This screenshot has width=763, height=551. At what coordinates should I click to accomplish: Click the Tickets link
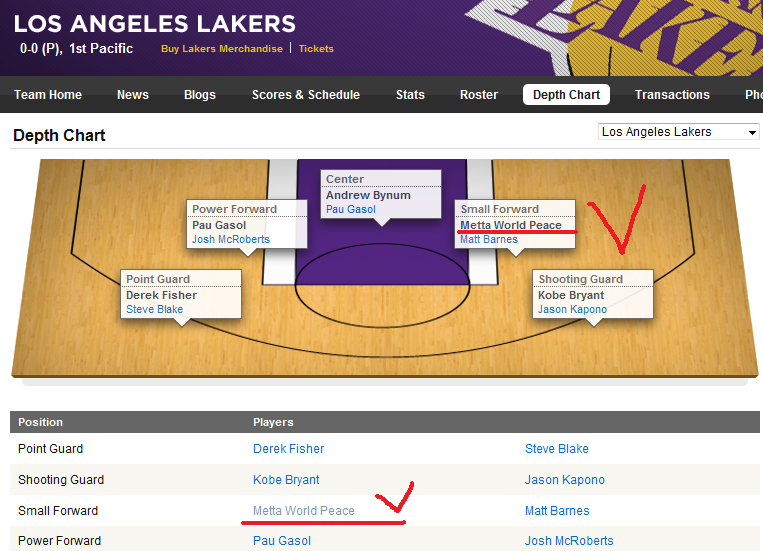(x=316, y=49)
